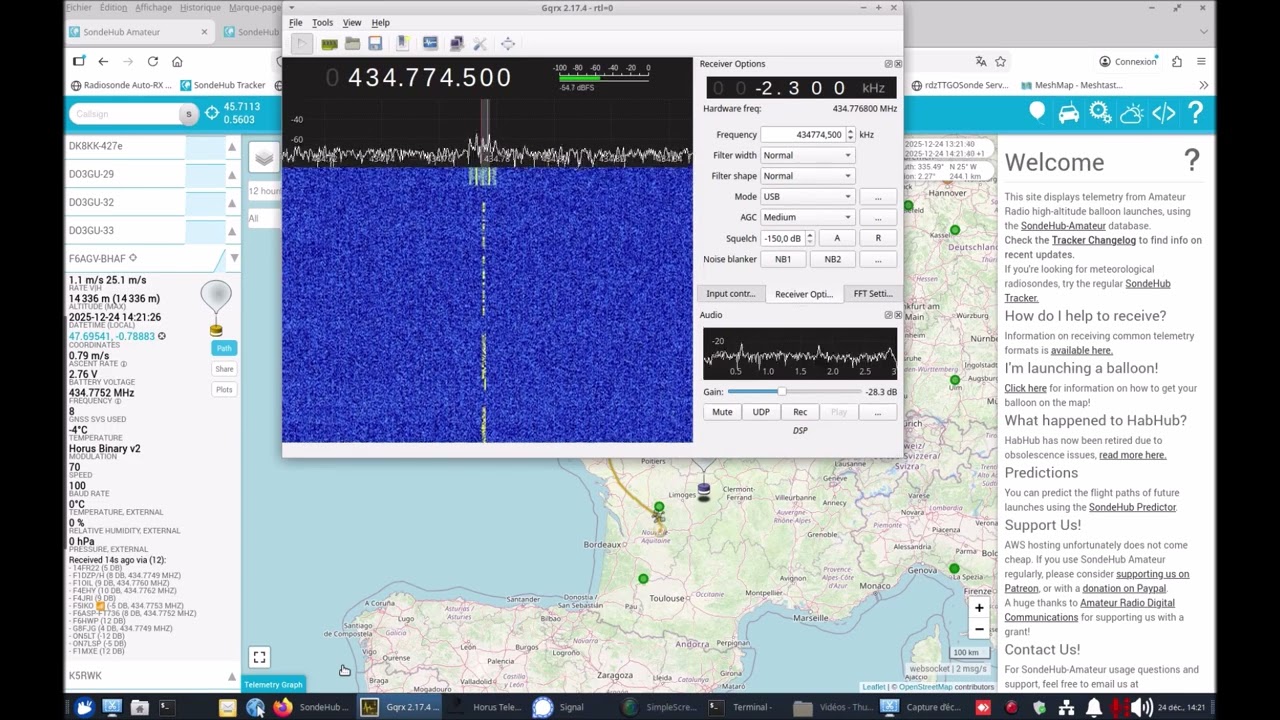Undock the Receiver Options panel
Viewport: 1280px width, 720px height.
tap(888, 64)
